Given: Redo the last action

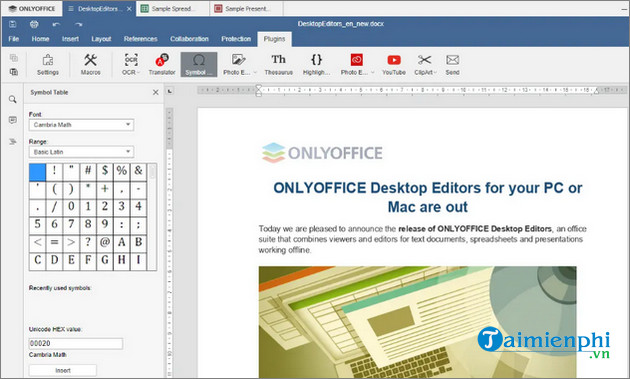Looking at the screenshot, I should pyautogui.click(x=78, y=24).
